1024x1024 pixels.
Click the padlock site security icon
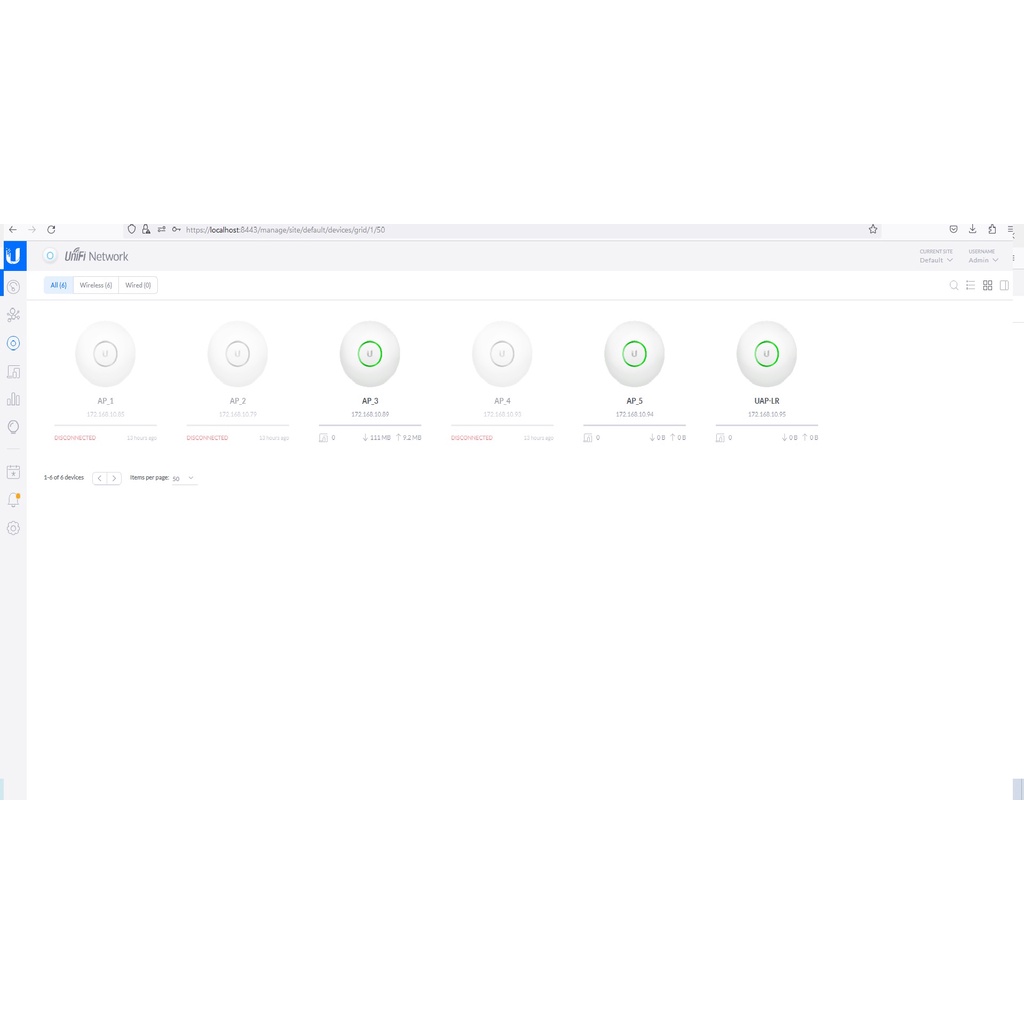point(146,229)
